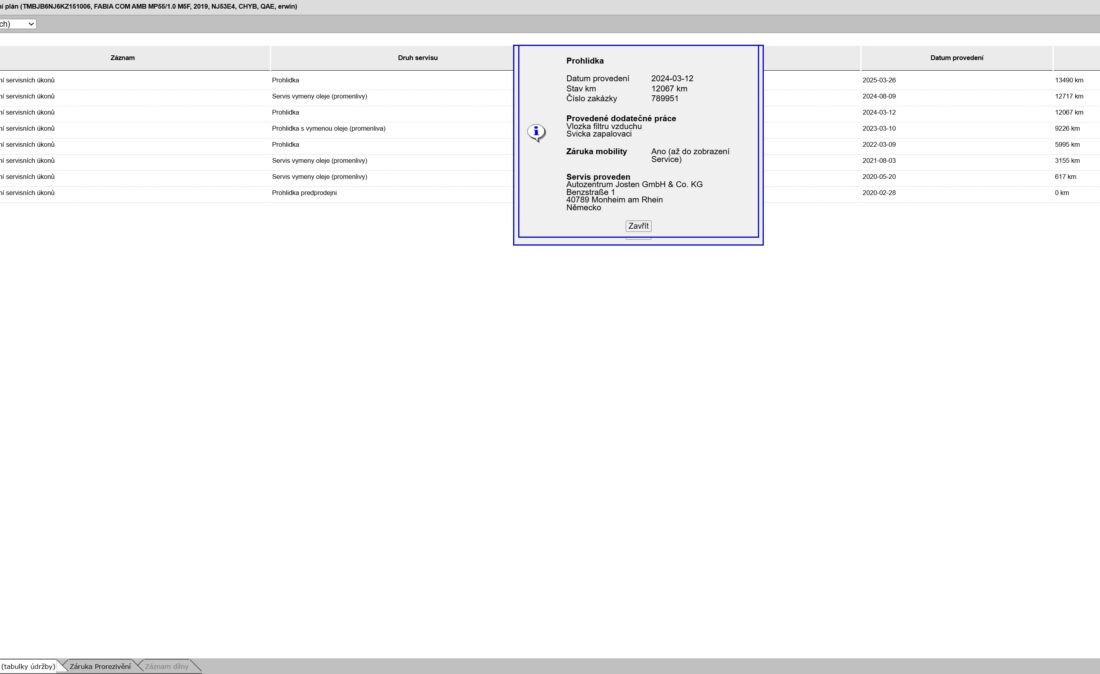
Task: Click the dialog Stav km value 12067 km
Action: (669, 89)
